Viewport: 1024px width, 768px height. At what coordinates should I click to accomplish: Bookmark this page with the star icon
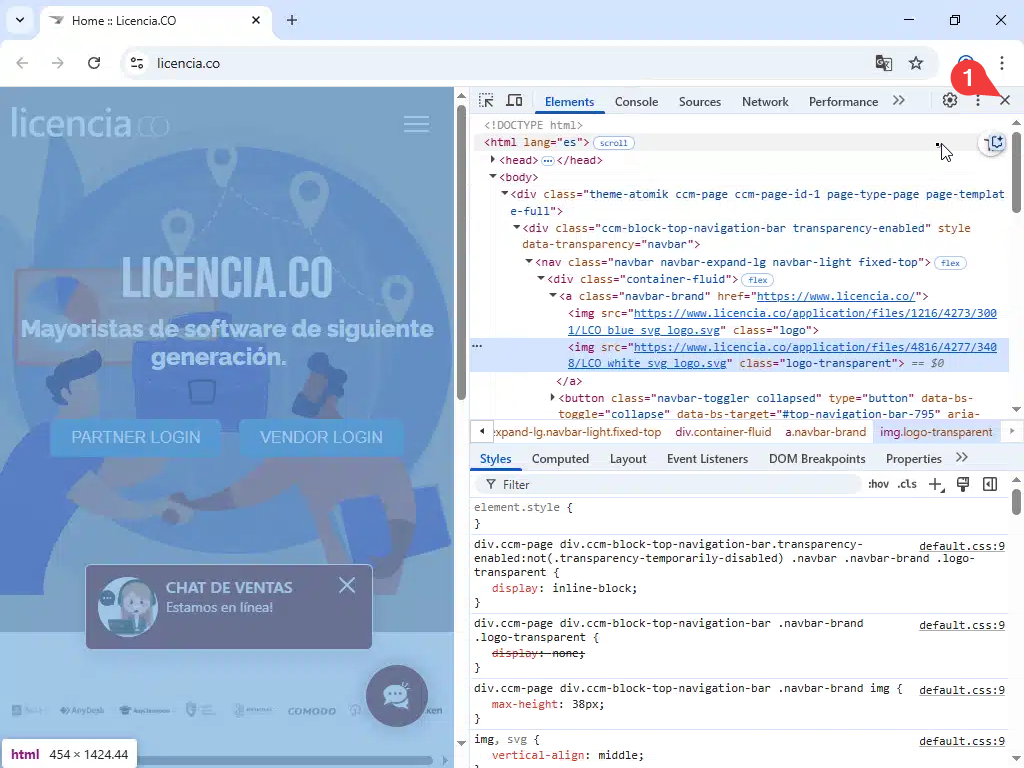click(x=916, y=63)
